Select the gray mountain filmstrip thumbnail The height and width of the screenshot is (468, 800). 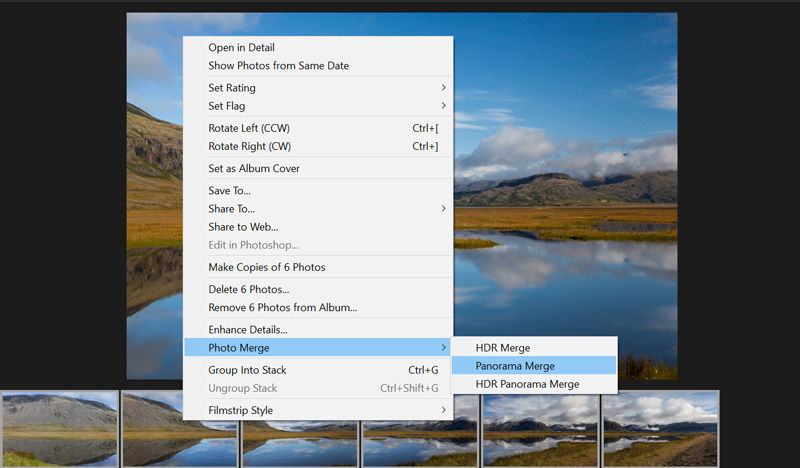click(59, 428)
